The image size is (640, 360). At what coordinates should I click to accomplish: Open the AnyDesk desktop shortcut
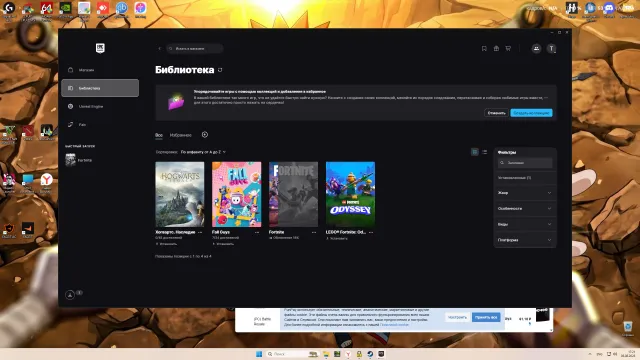pyautogui.click(x=102, y=9)
